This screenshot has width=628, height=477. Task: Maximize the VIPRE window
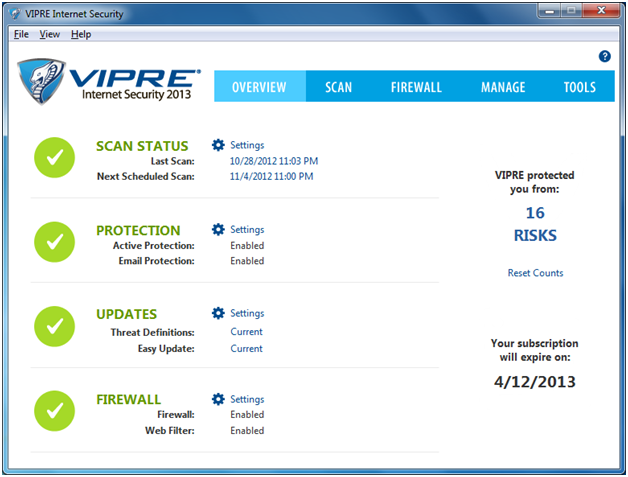571,11
